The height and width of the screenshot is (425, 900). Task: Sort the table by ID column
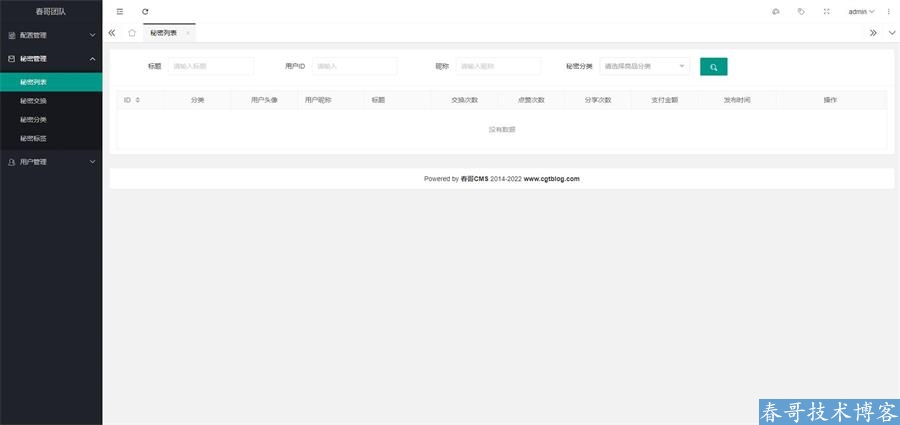click(x=137, y=100)
